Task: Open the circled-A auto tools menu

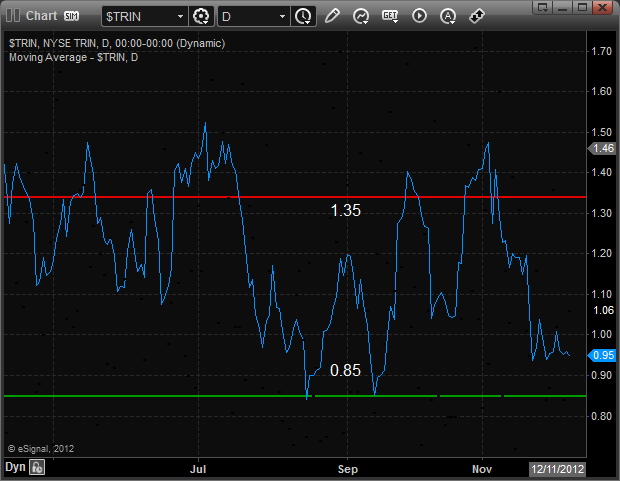Action: (x=448, y=16)
